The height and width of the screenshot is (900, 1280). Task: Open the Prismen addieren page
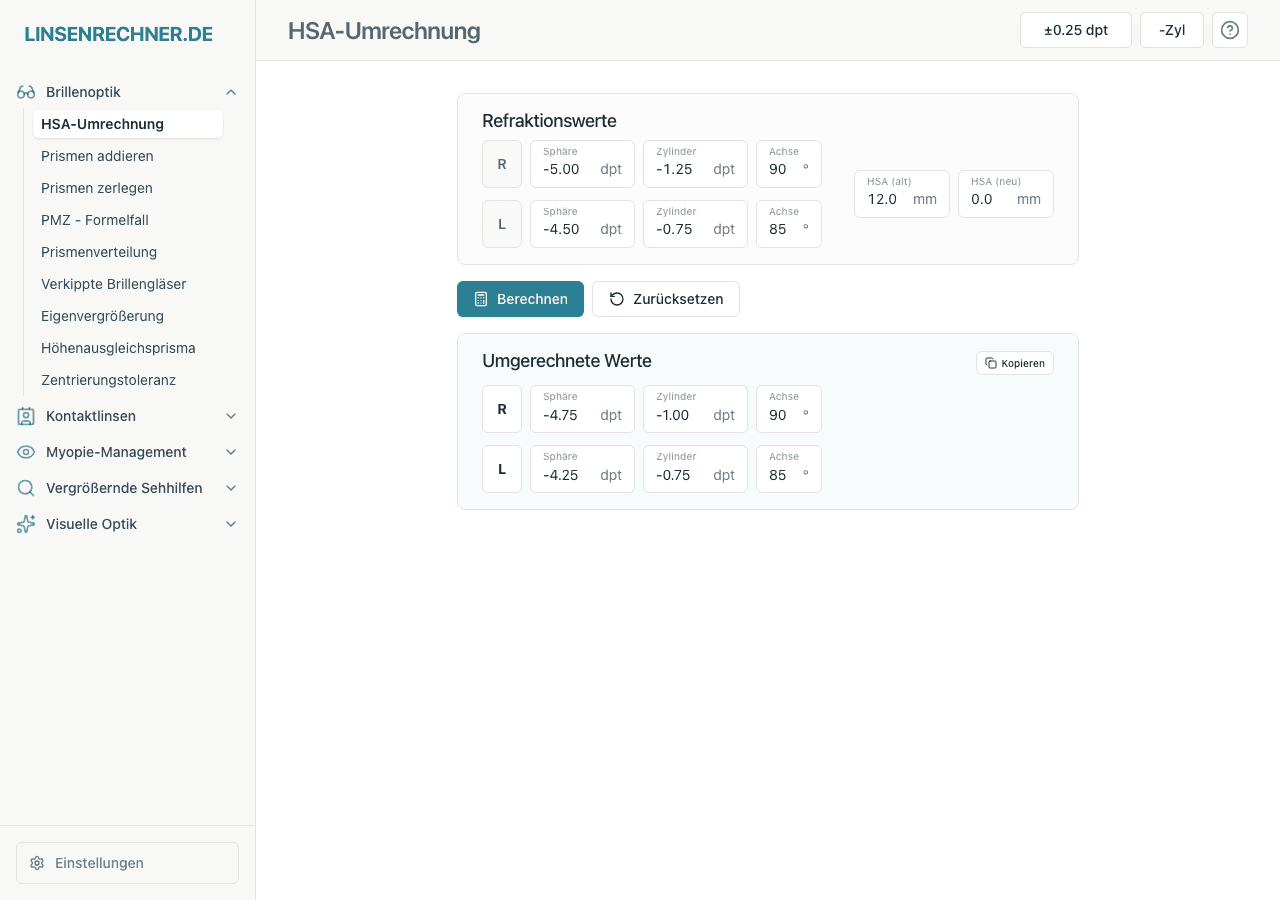[97, 156]
